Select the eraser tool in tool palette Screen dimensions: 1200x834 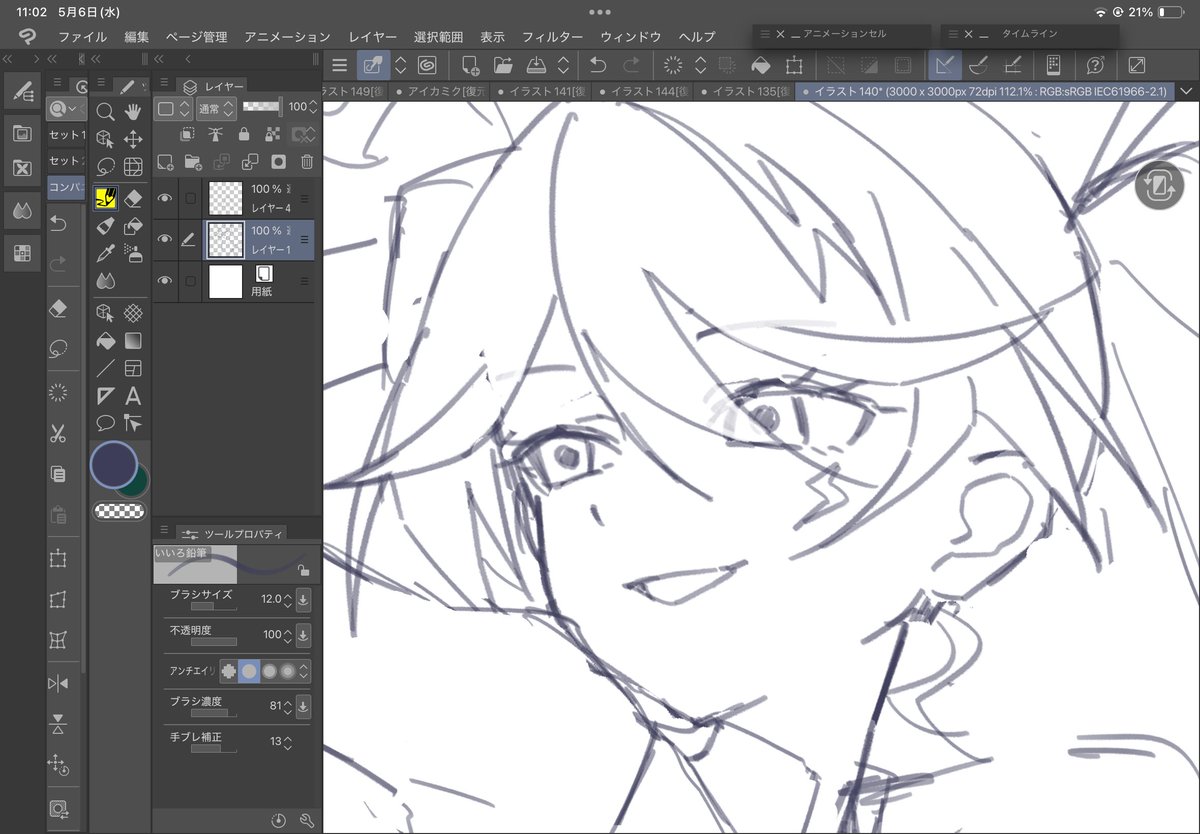coord(133,198)
